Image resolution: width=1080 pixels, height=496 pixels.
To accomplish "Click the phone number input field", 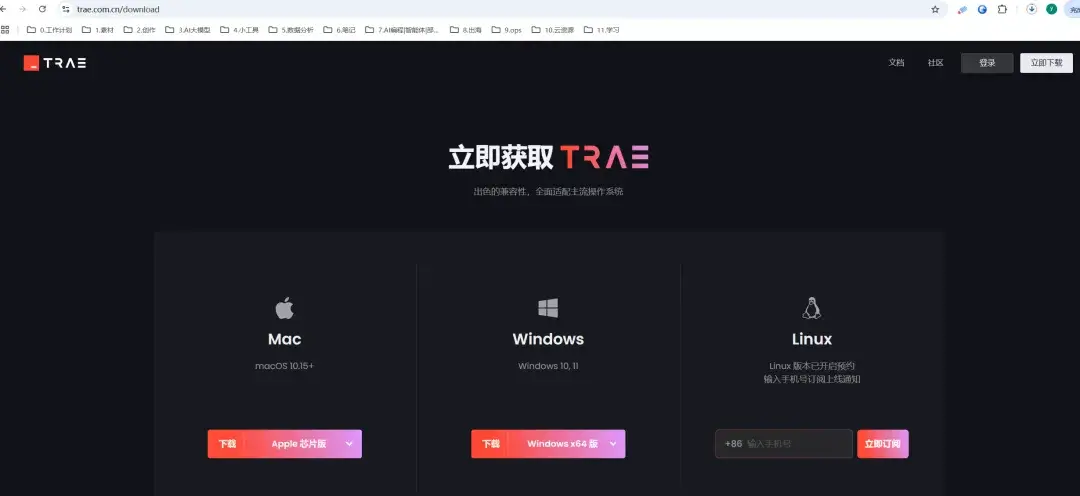I will [784, 444].
